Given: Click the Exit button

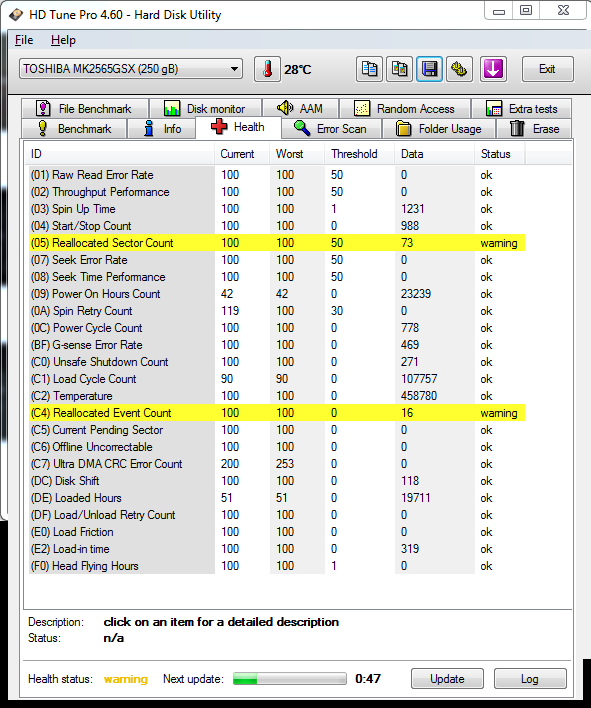Looking at the screenshot, I should (x=548, y=69).
